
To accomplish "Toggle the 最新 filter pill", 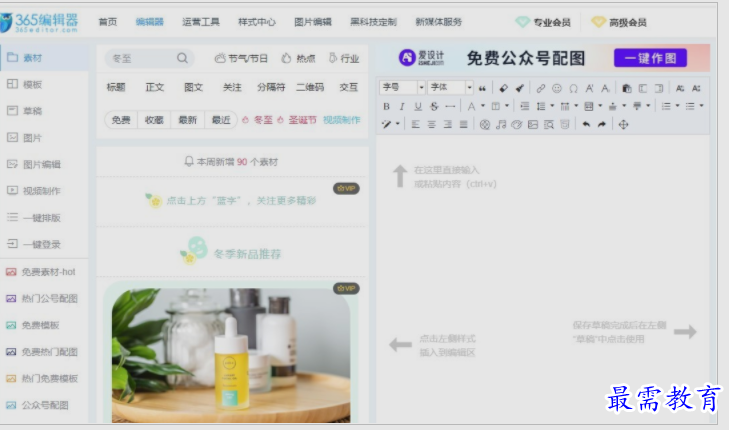I will (188, 120).
